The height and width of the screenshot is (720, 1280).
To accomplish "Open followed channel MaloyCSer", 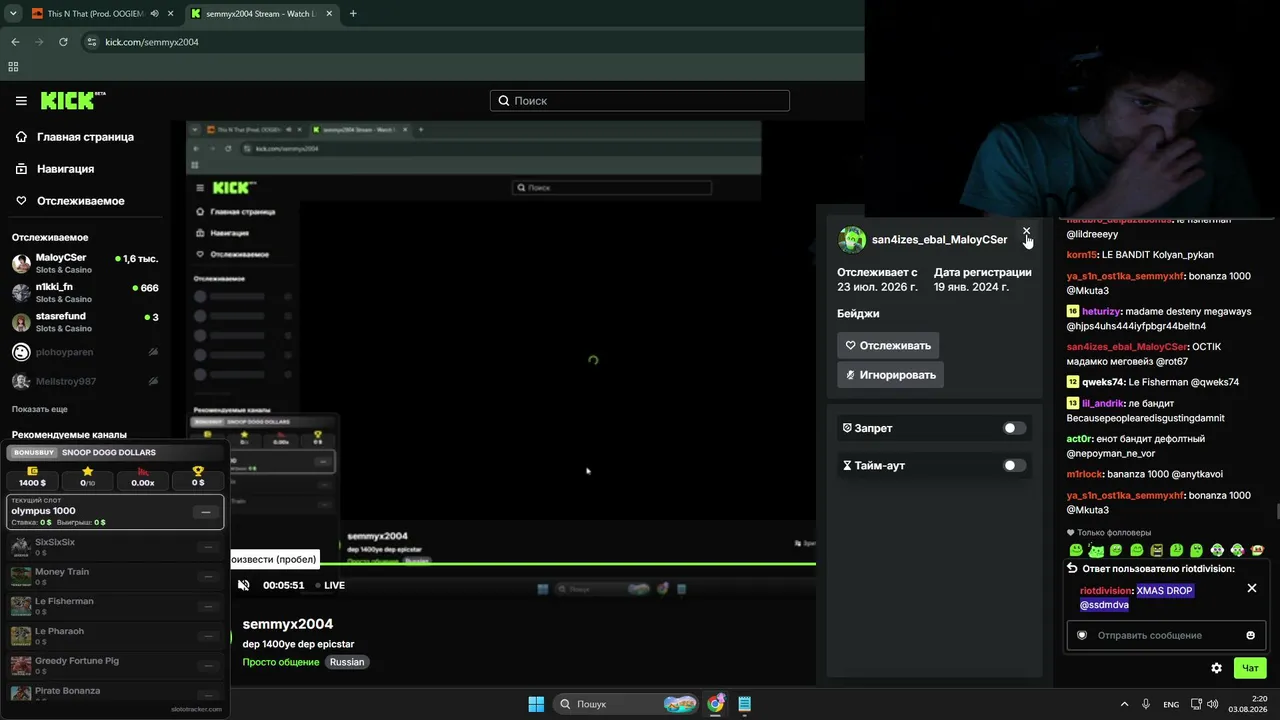I will [85, 263].
